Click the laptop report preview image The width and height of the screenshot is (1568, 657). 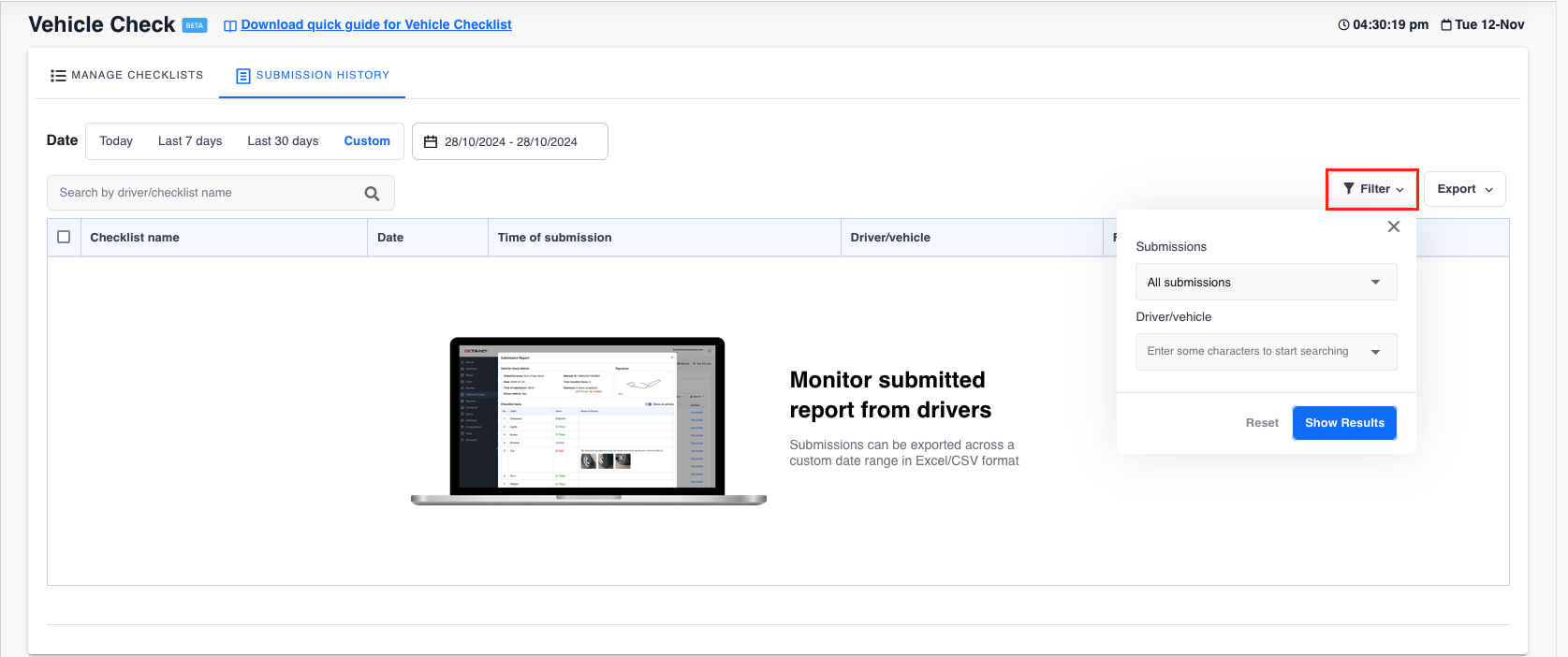[588, 419]
